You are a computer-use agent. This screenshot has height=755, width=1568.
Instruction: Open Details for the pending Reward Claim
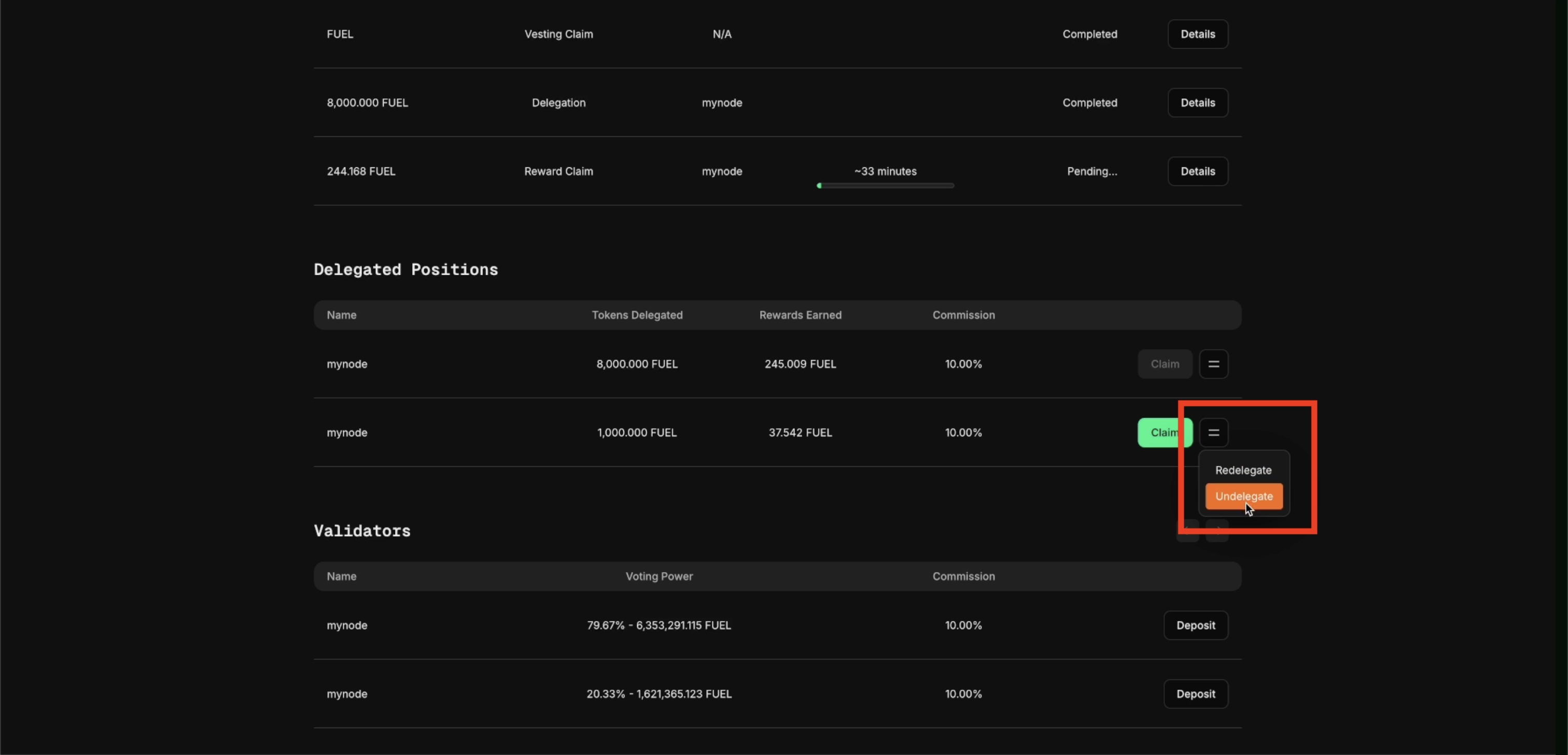(1197, 172)
